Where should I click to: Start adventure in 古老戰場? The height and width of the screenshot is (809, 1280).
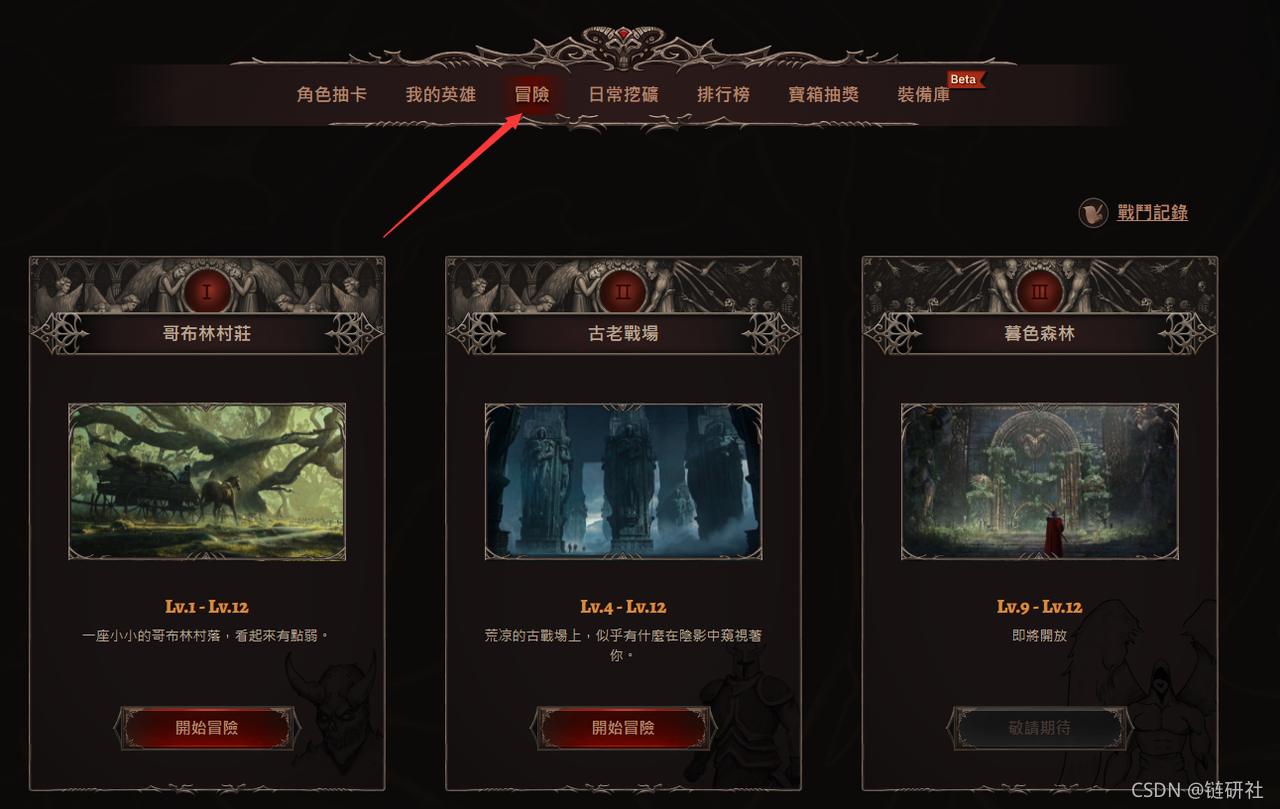point(624,728)
